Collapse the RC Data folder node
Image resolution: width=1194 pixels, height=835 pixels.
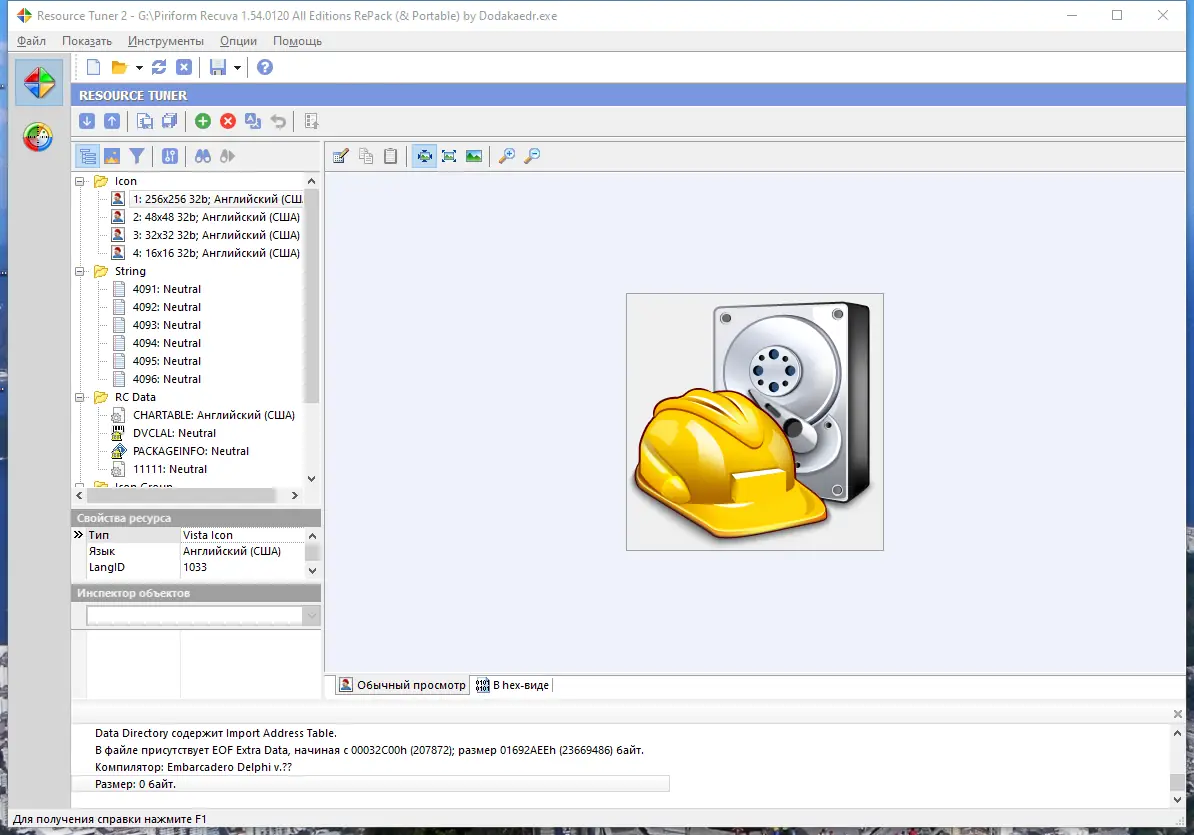(80, 397)
